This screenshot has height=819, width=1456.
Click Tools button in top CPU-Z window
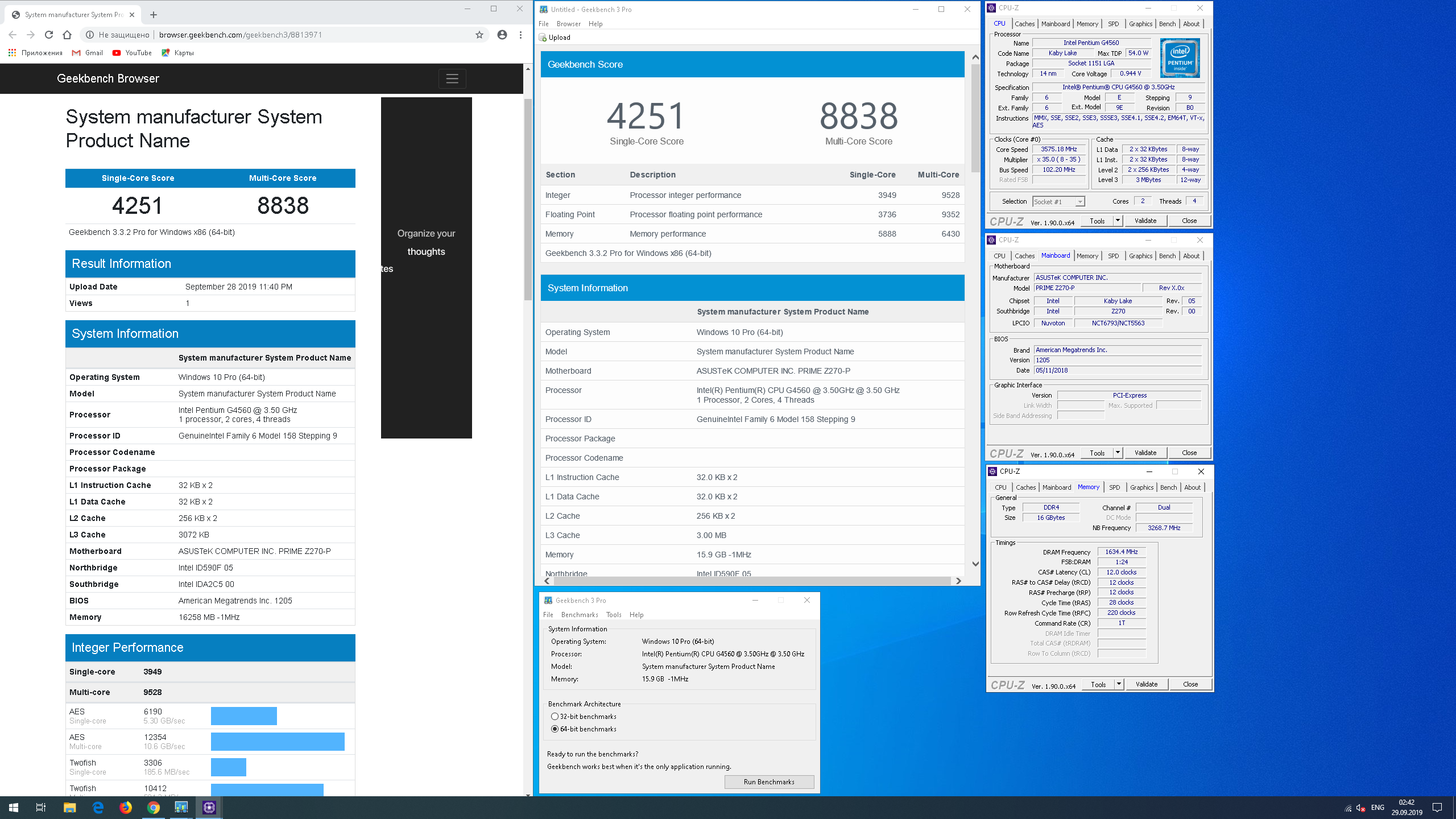click(x=1097, y=221)
